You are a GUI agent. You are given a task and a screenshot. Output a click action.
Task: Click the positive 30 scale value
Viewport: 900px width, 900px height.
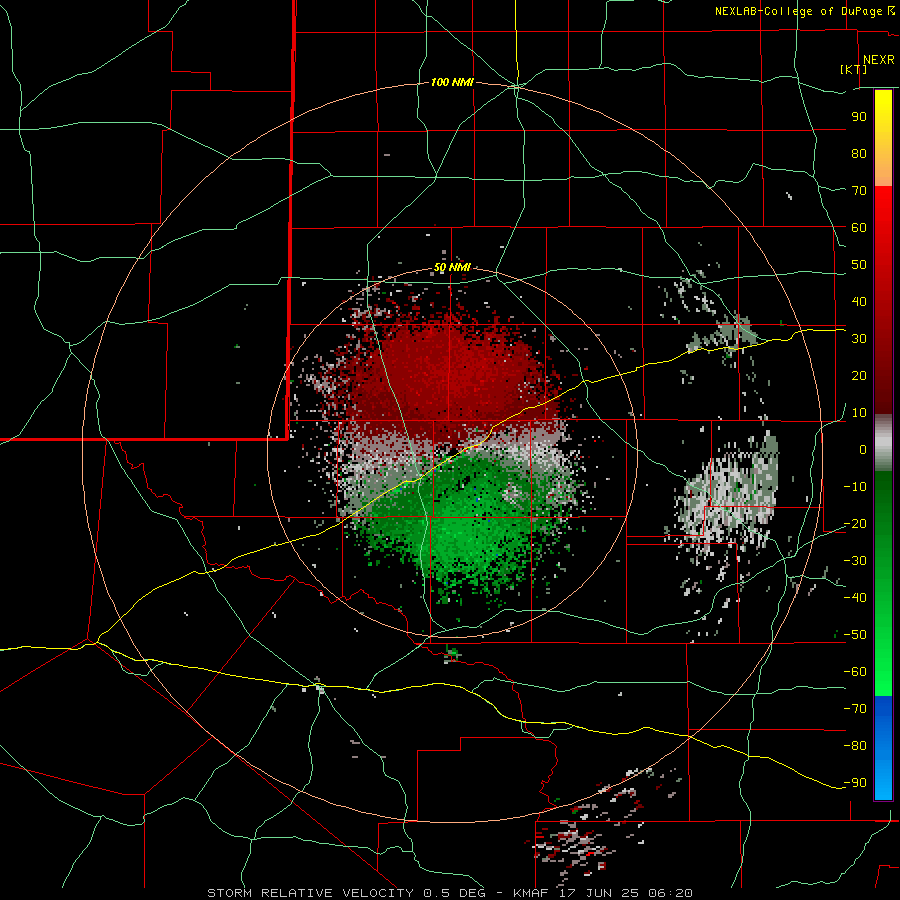point(859,339)
